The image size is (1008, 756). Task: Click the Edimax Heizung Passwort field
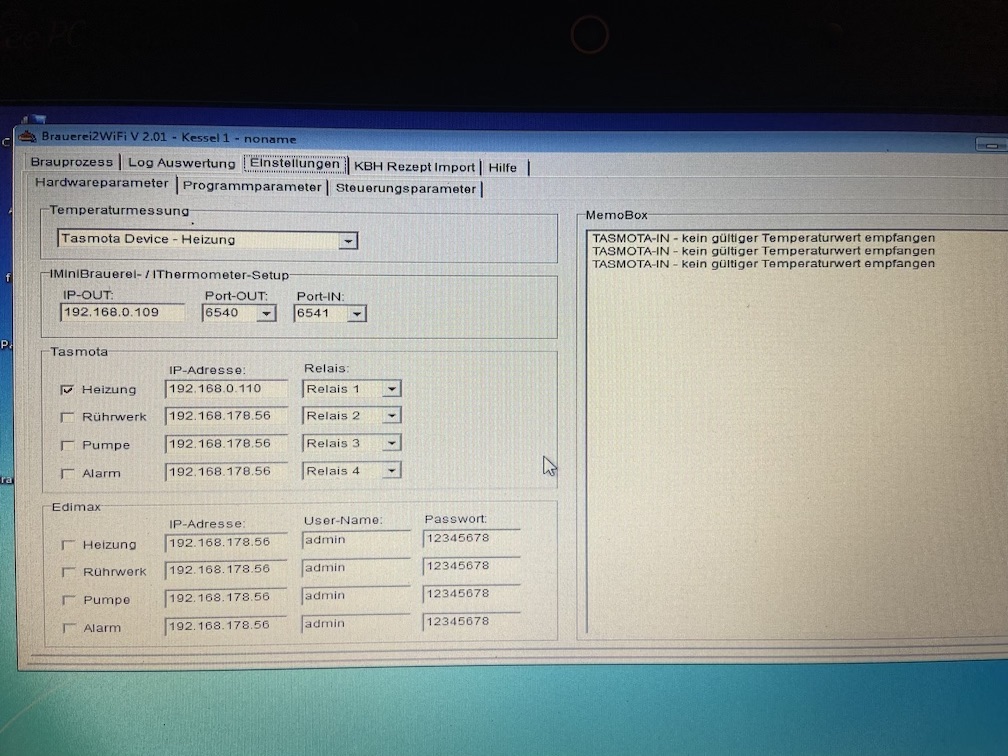pyautogui.click(x=471, y=540)
